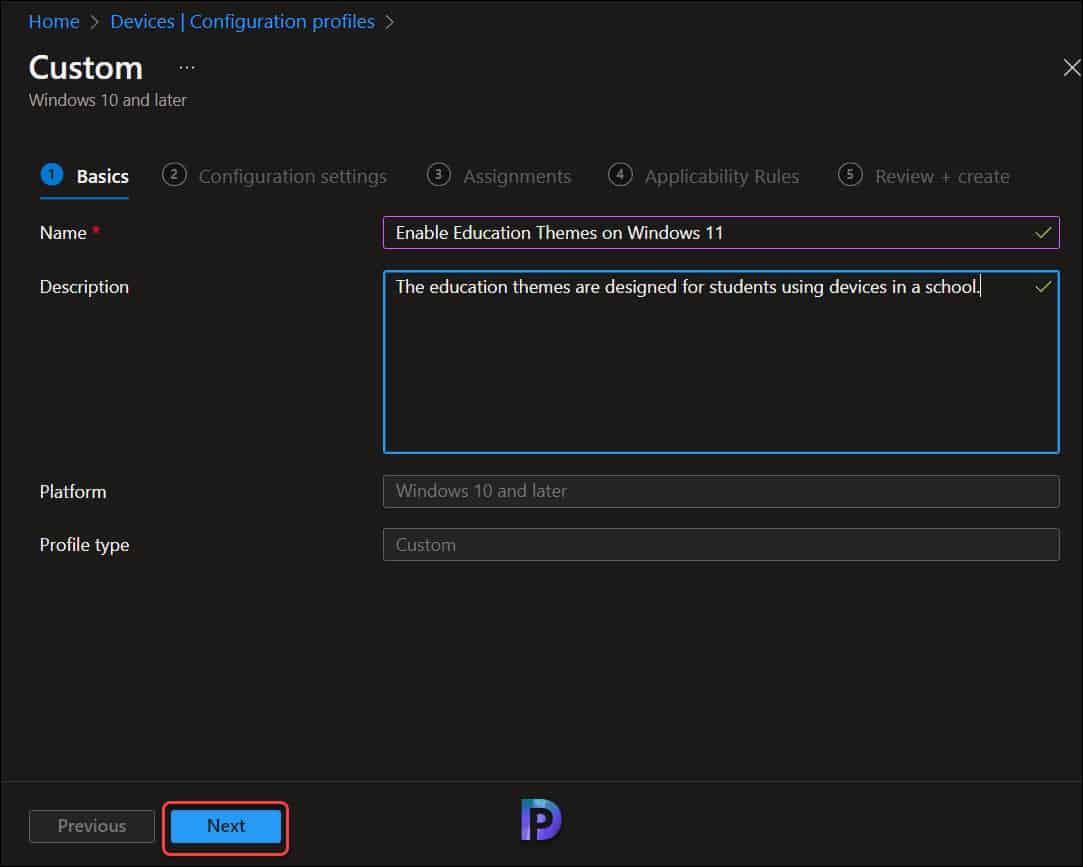Click the Next button
This screenshot has width=1083, height=867.
226,826
